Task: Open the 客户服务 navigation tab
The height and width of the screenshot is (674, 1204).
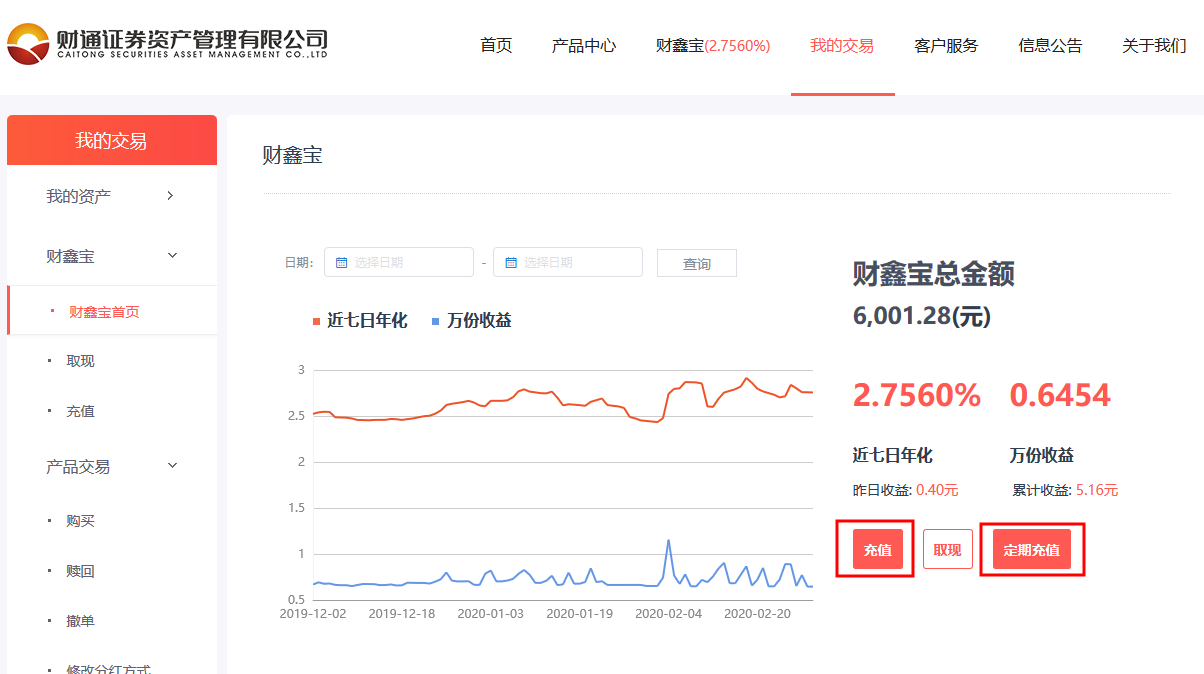Action: [946, 46]
